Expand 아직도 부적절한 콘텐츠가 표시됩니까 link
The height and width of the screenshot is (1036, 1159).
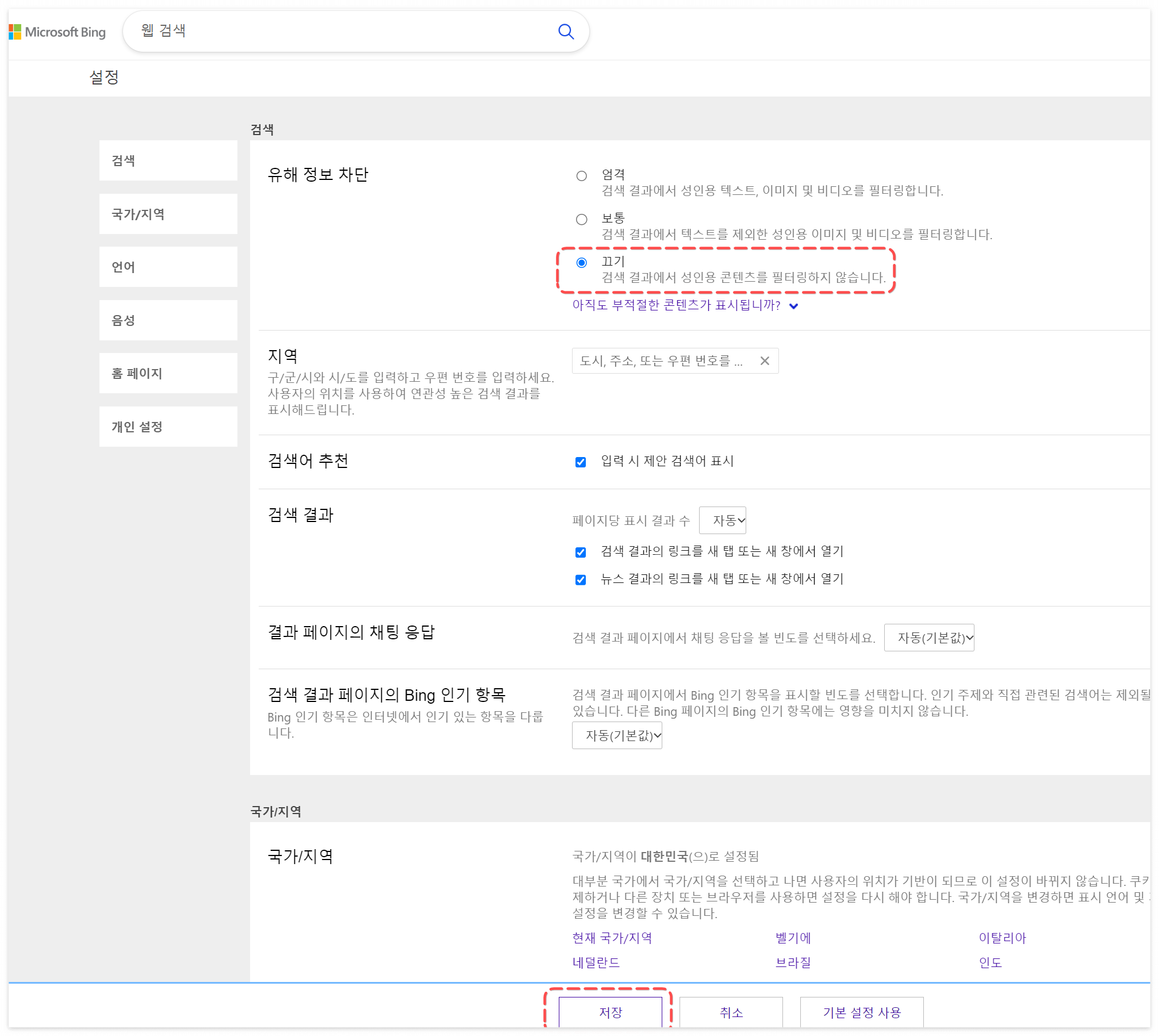coord(684,305)
